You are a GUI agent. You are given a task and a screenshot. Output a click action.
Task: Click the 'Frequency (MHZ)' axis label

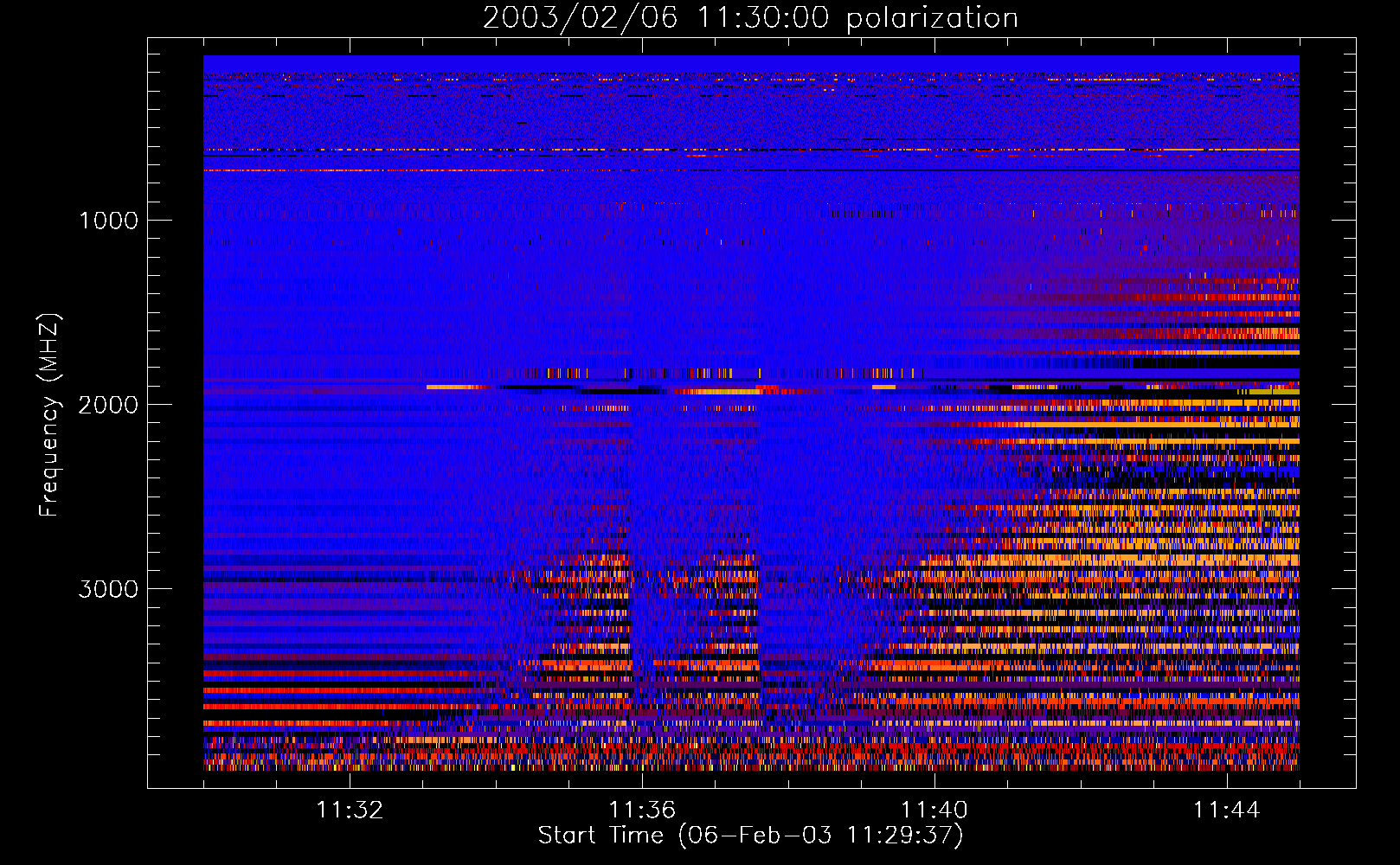(x=48, y=415)
